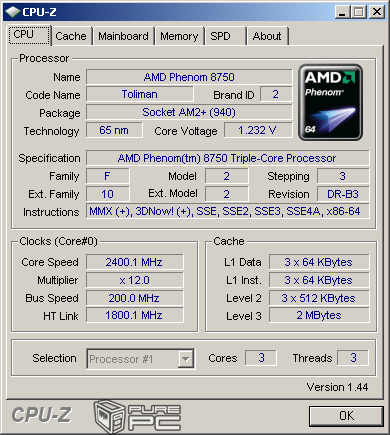
Task: Click the Cores value 3
Action: 261,358
